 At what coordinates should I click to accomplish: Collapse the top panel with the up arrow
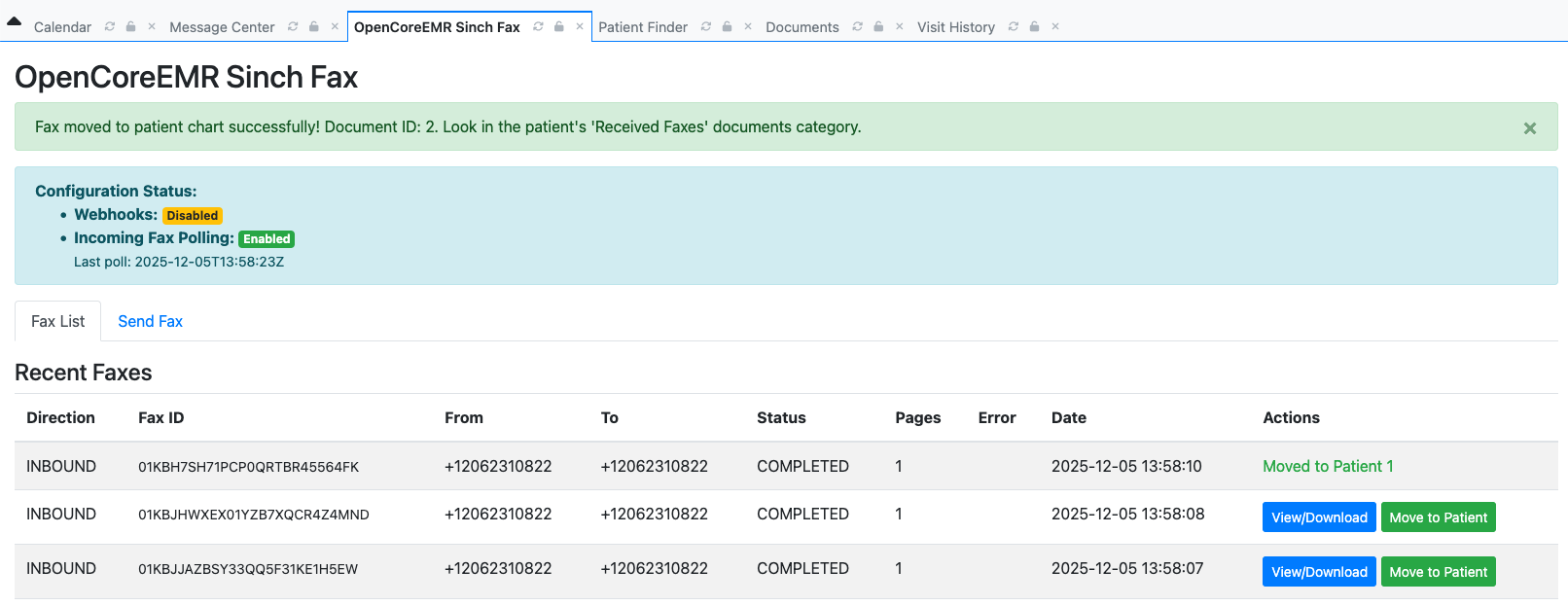(14, 20)
